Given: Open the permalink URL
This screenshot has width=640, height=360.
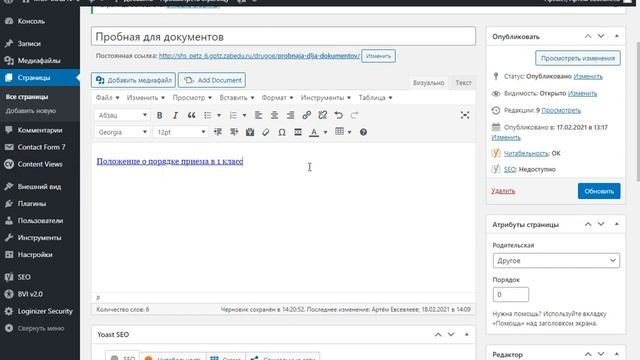Looking at the screenshot, I should click(x=259, y=56).
